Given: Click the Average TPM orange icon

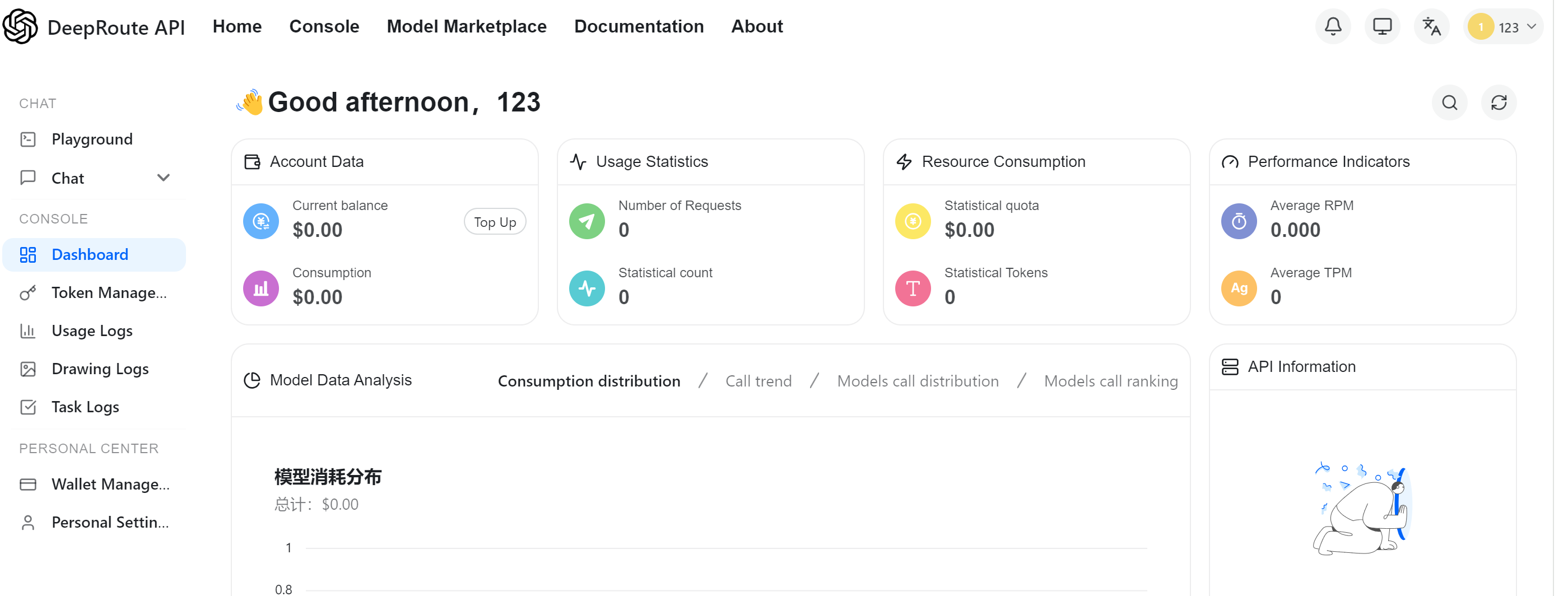Looking at the screenshot, I should tap(1239, 288).
